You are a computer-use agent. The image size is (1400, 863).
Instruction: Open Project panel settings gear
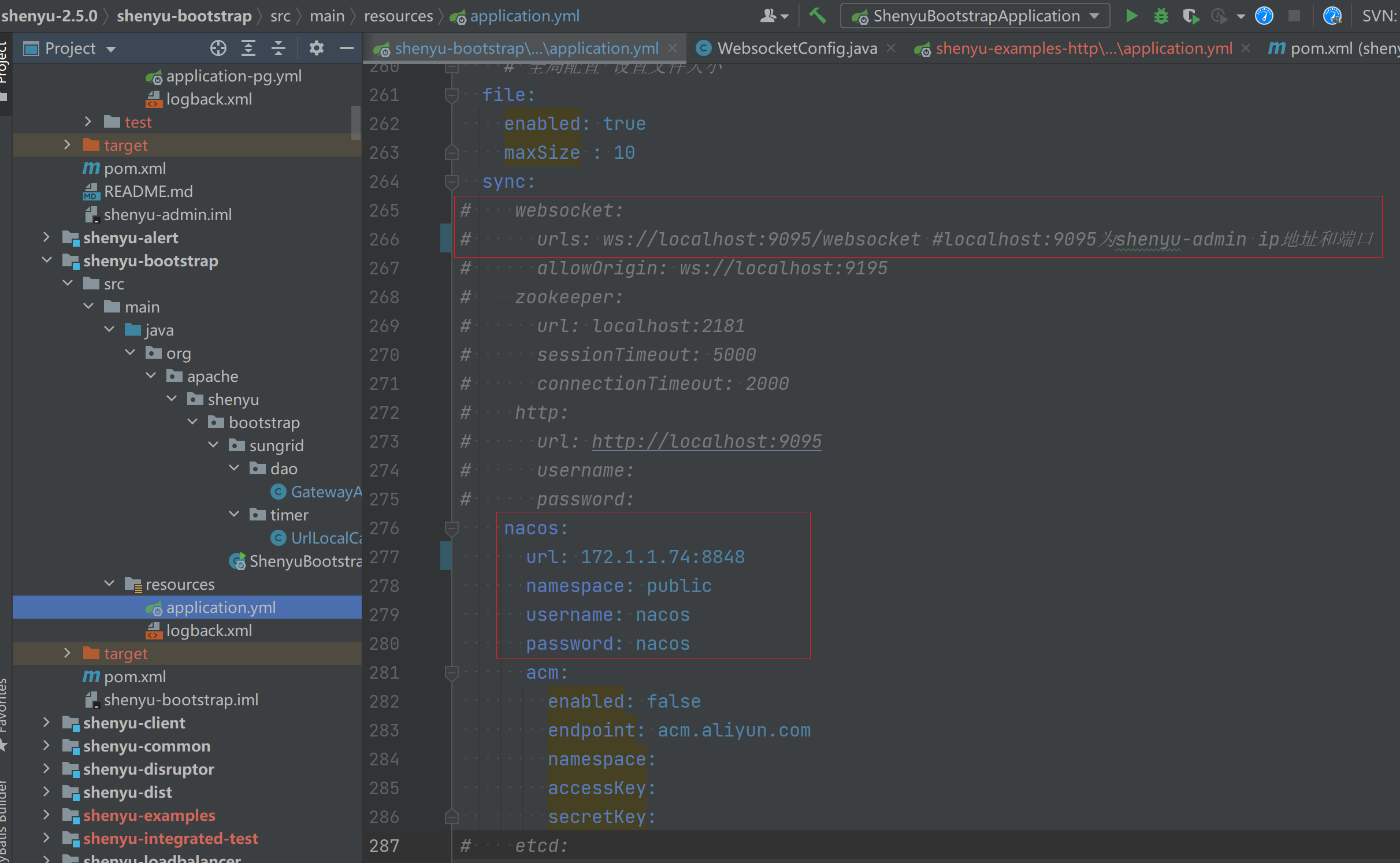[x=316, y=48]
